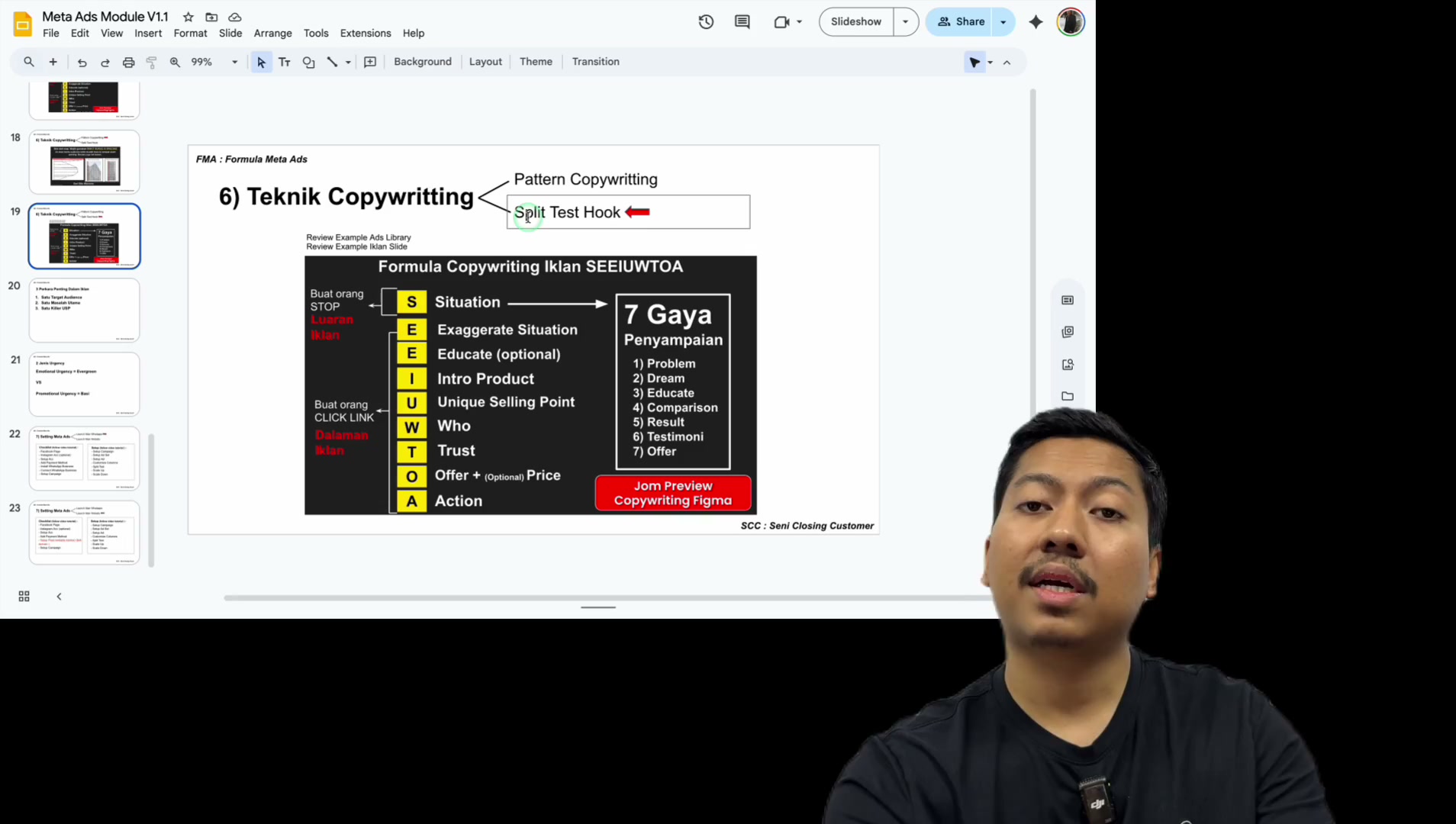Image resolution: width=1456 pixels, height=824 pixels.
Task: Expand line type dropdown arrow
Action: pyautogui.click(x=348, y=62)
